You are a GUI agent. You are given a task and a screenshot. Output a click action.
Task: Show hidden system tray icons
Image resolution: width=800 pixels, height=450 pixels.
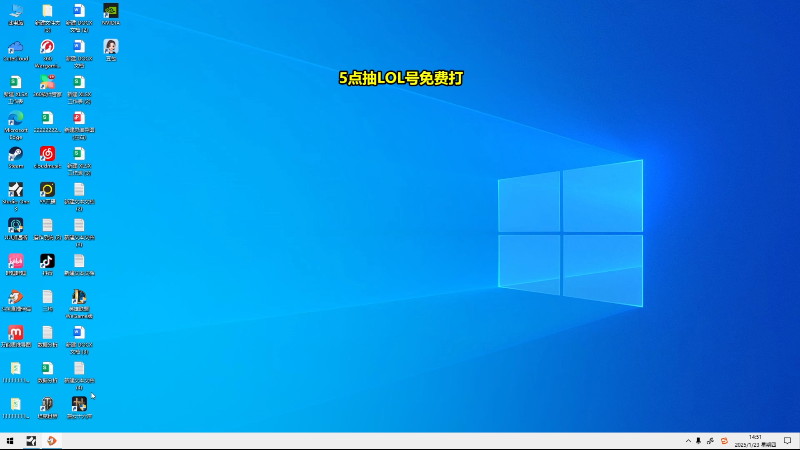coord(688,441)
